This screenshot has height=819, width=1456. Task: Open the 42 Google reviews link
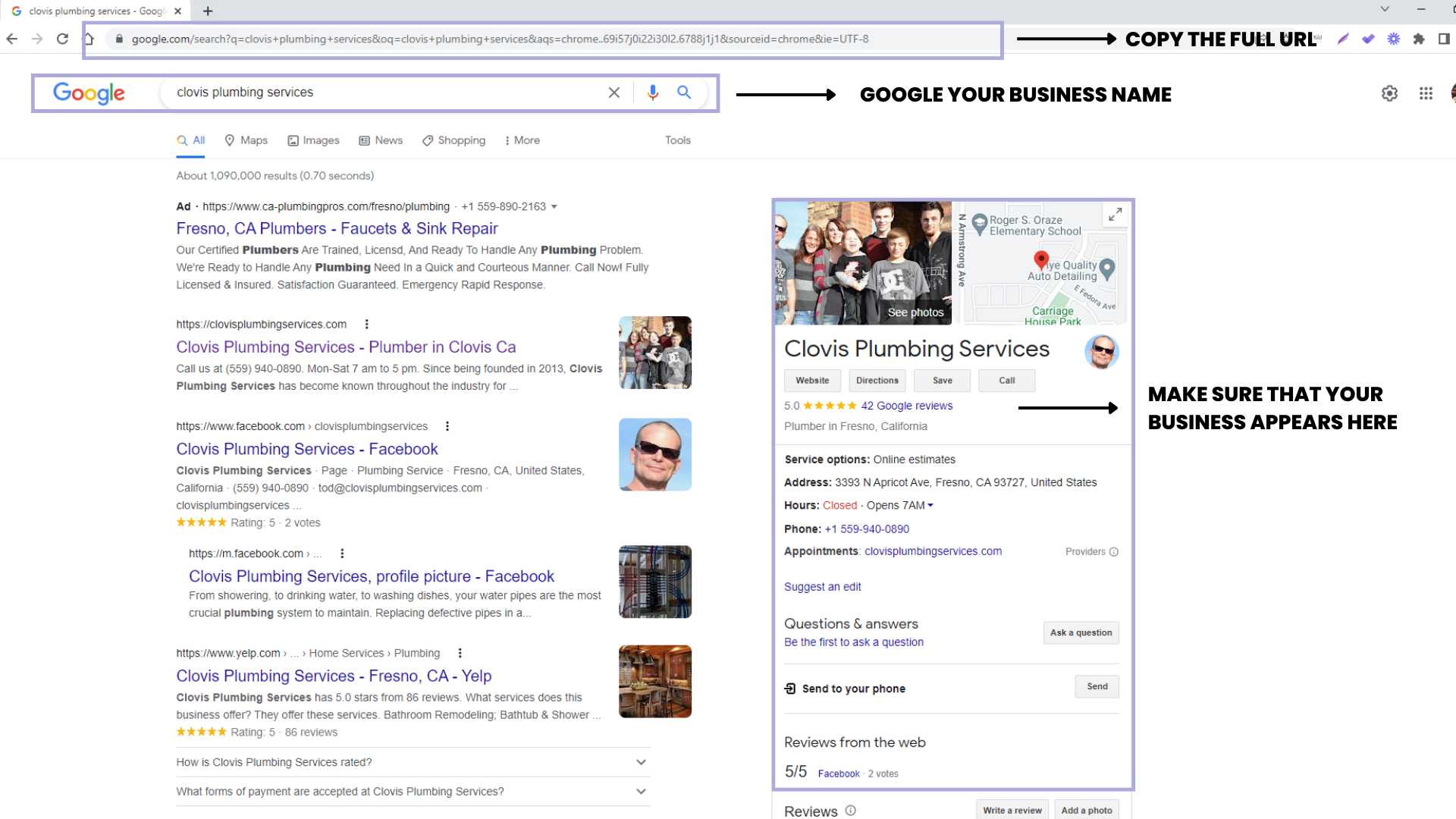pos(907,406)
